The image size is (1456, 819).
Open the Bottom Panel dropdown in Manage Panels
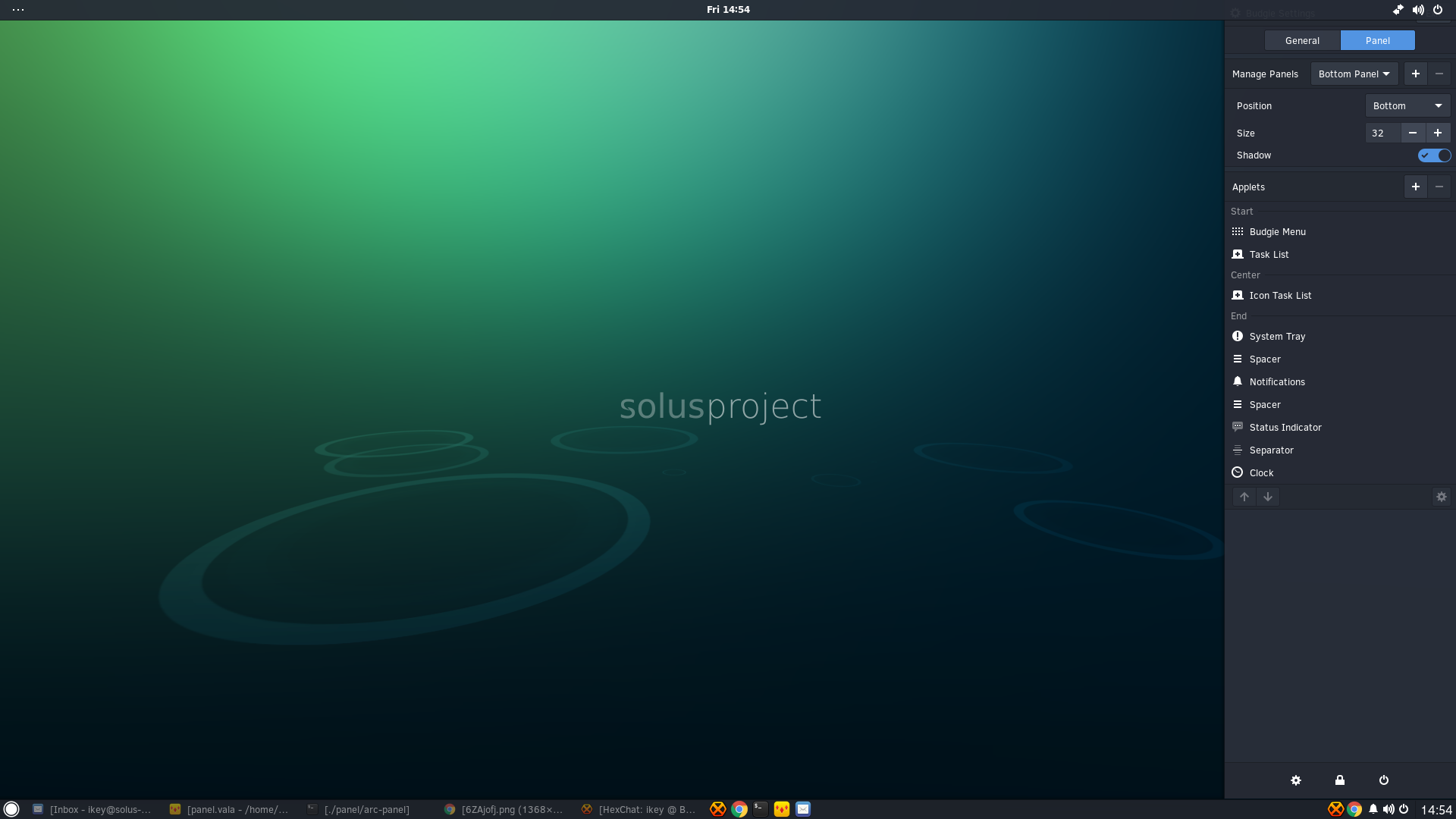click(1354, 74)
